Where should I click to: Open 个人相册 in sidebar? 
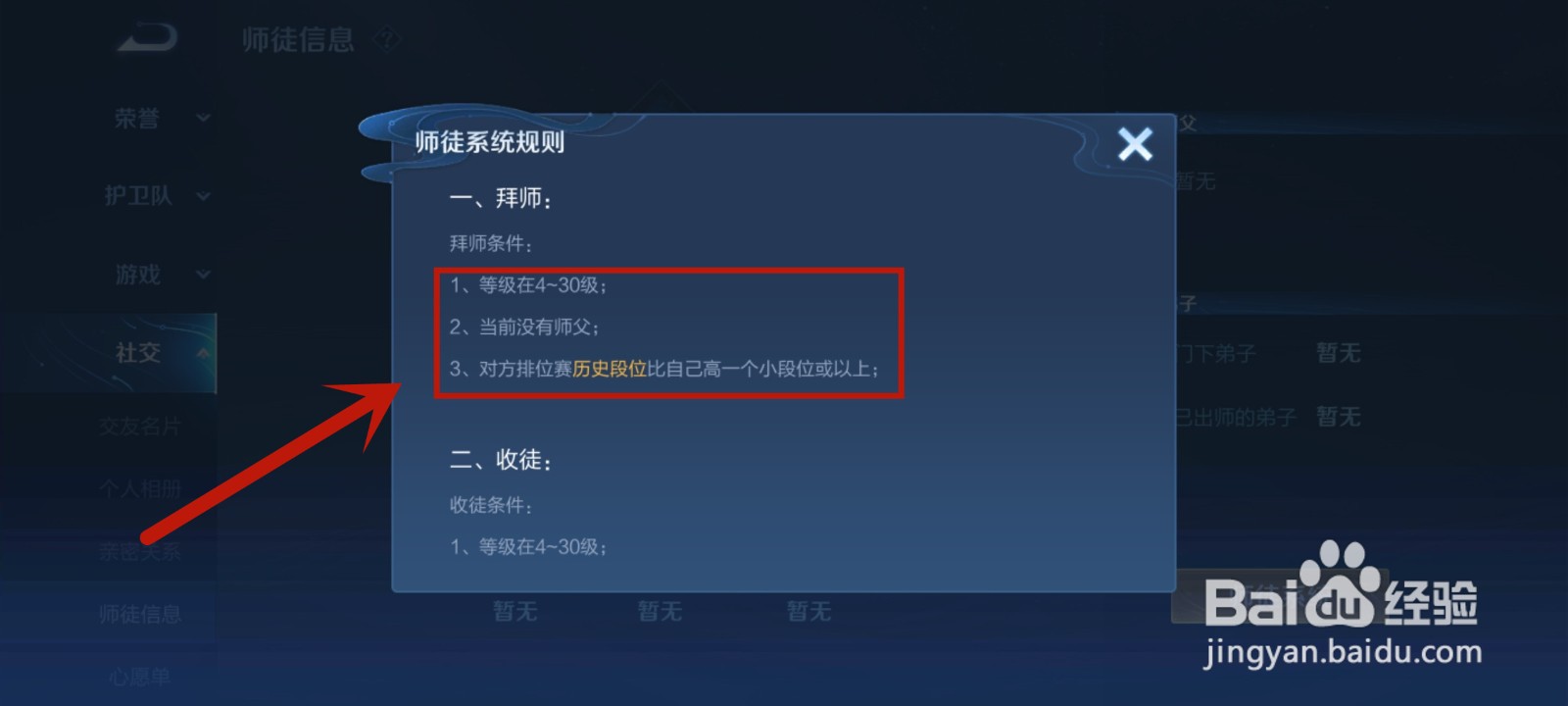pyautogui.click(x=139, y=488)
